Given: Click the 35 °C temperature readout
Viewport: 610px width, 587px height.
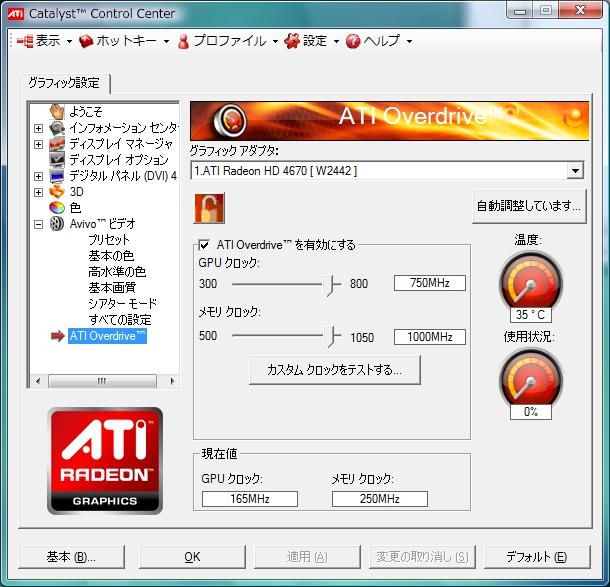Looking at the screenshot, I should [531, 314].
